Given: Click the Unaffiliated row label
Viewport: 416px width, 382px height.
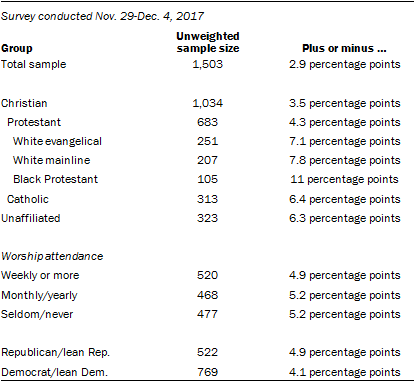Looking at the screenshot, I should tap(31, 218).
